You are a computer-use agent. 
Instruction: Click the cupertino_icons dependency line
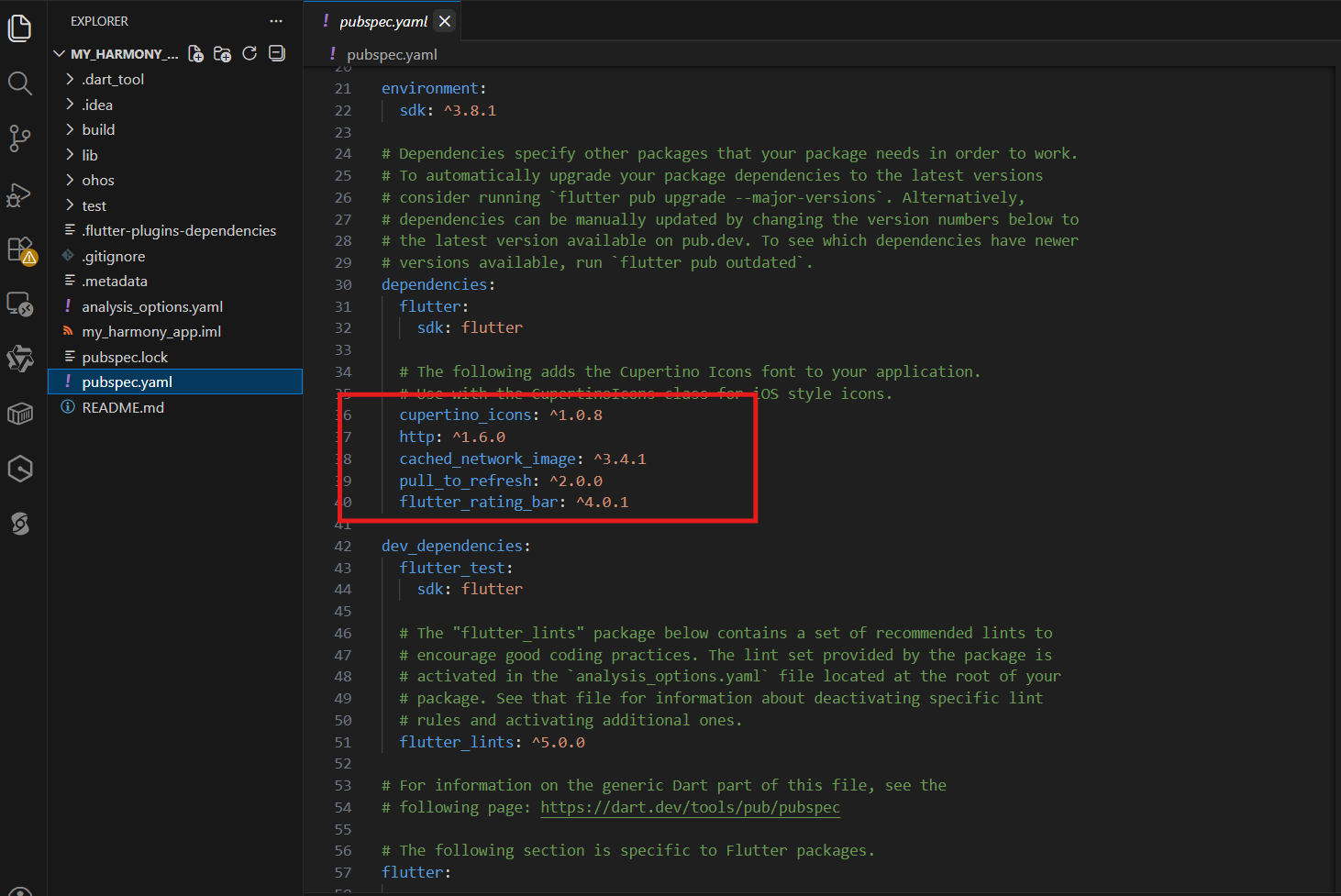tap(501, 415)
